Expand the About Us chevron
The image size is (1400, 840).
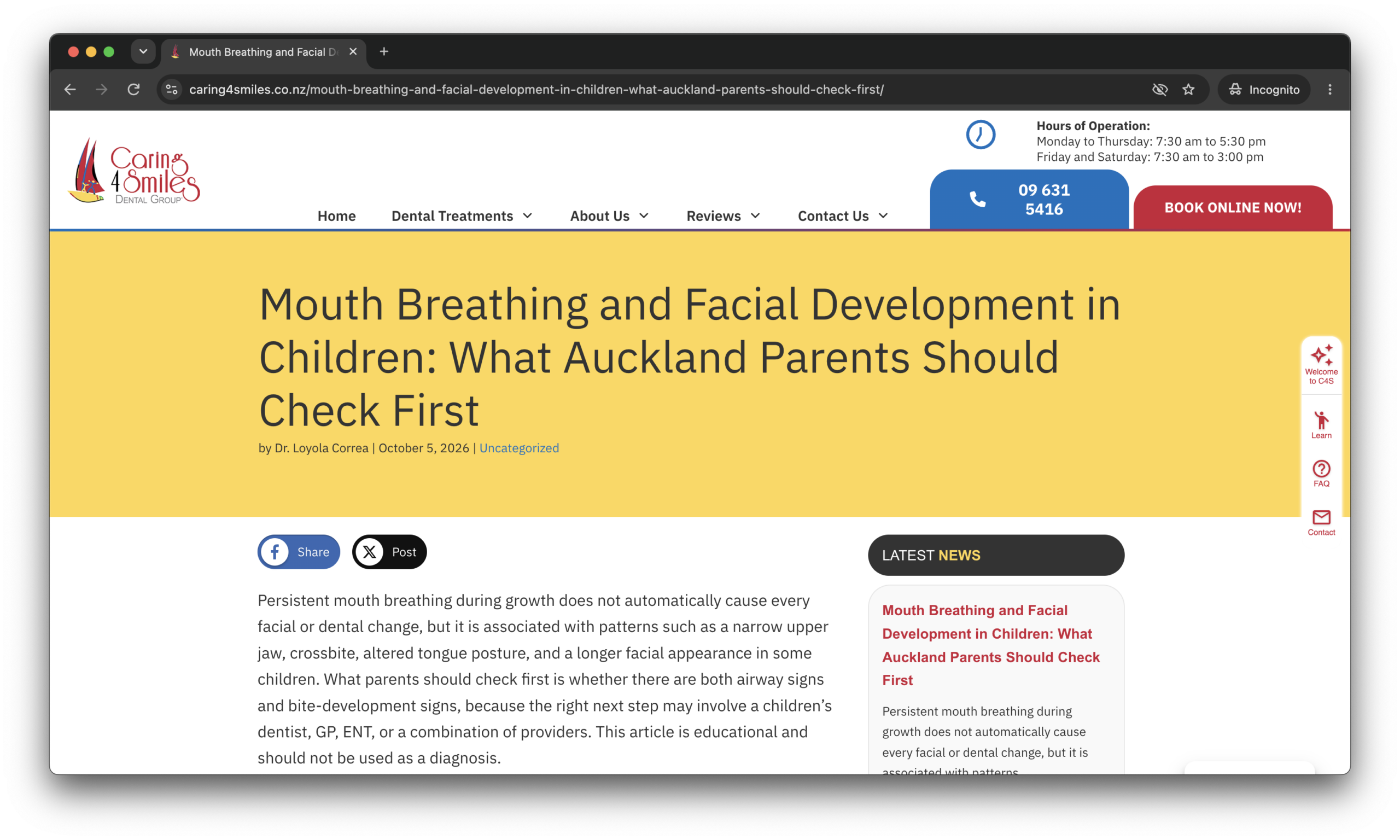644,215
